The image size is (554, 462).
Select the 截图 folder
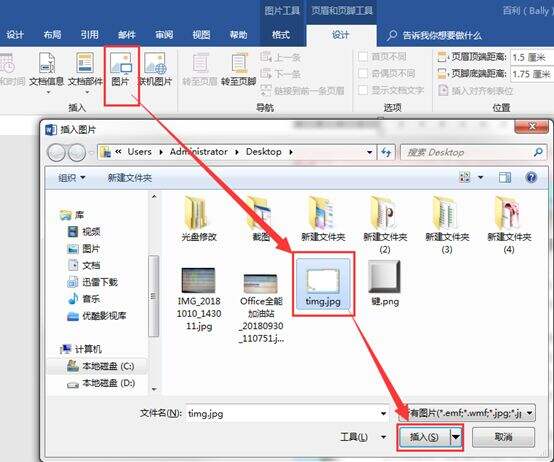pyautogui.click(x=261, y=219)
